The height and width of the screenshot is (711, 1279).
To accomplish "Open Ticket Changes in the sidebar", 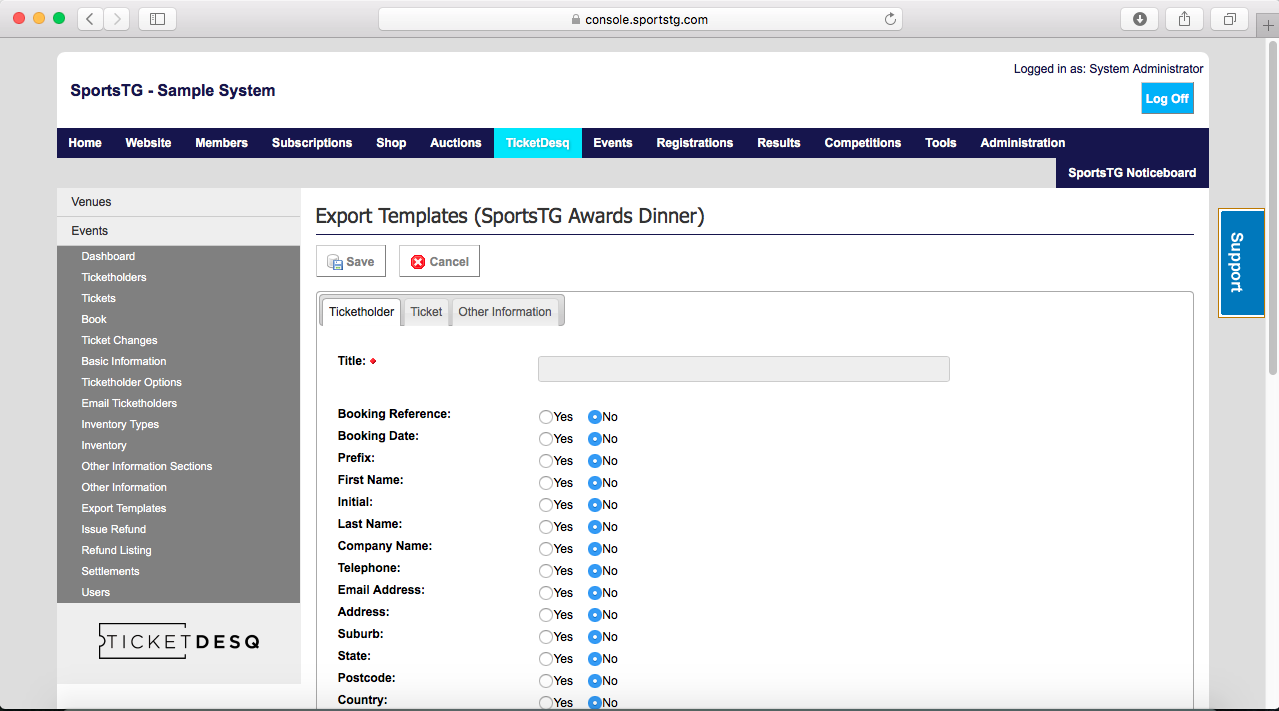I will tap(119, 341).
